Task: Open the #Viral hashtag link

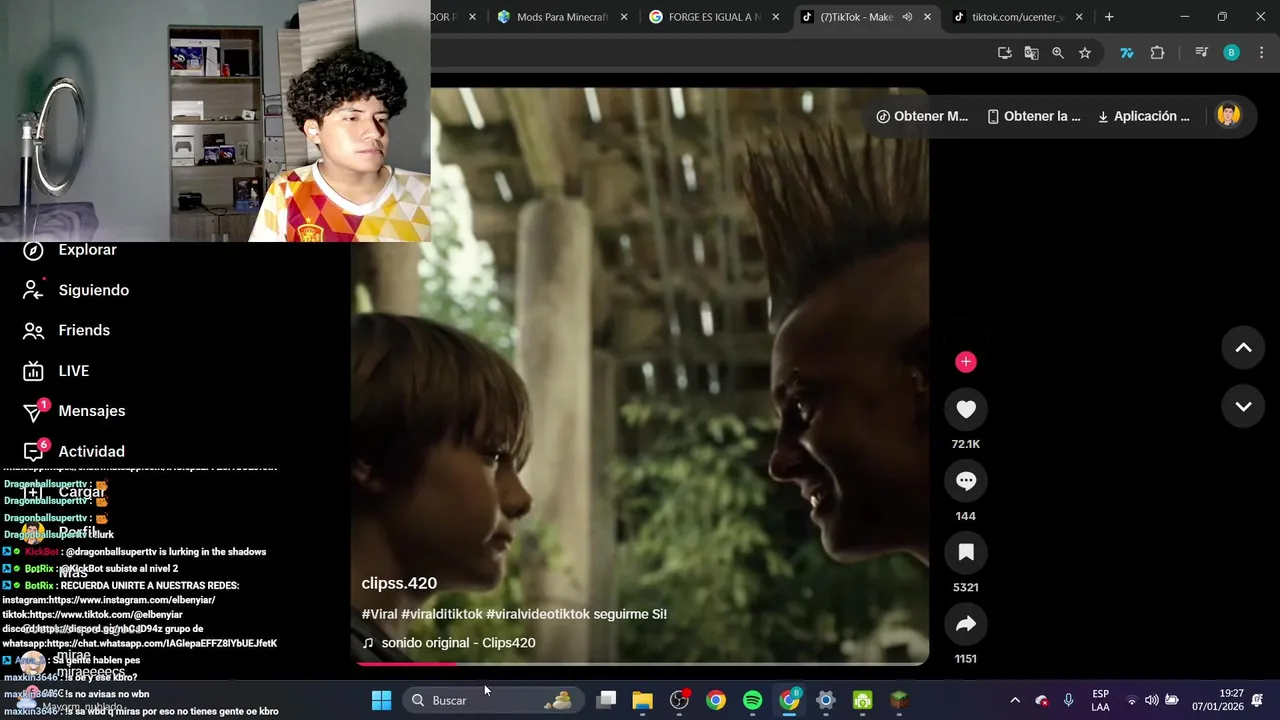Action: [x=379, y=614]
